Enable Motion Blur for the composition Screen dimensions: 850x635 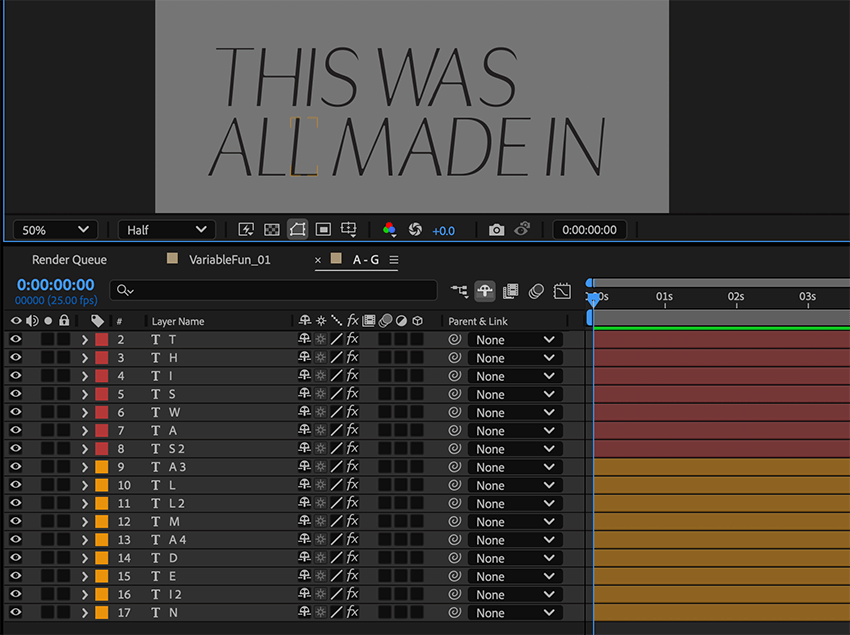536,291
